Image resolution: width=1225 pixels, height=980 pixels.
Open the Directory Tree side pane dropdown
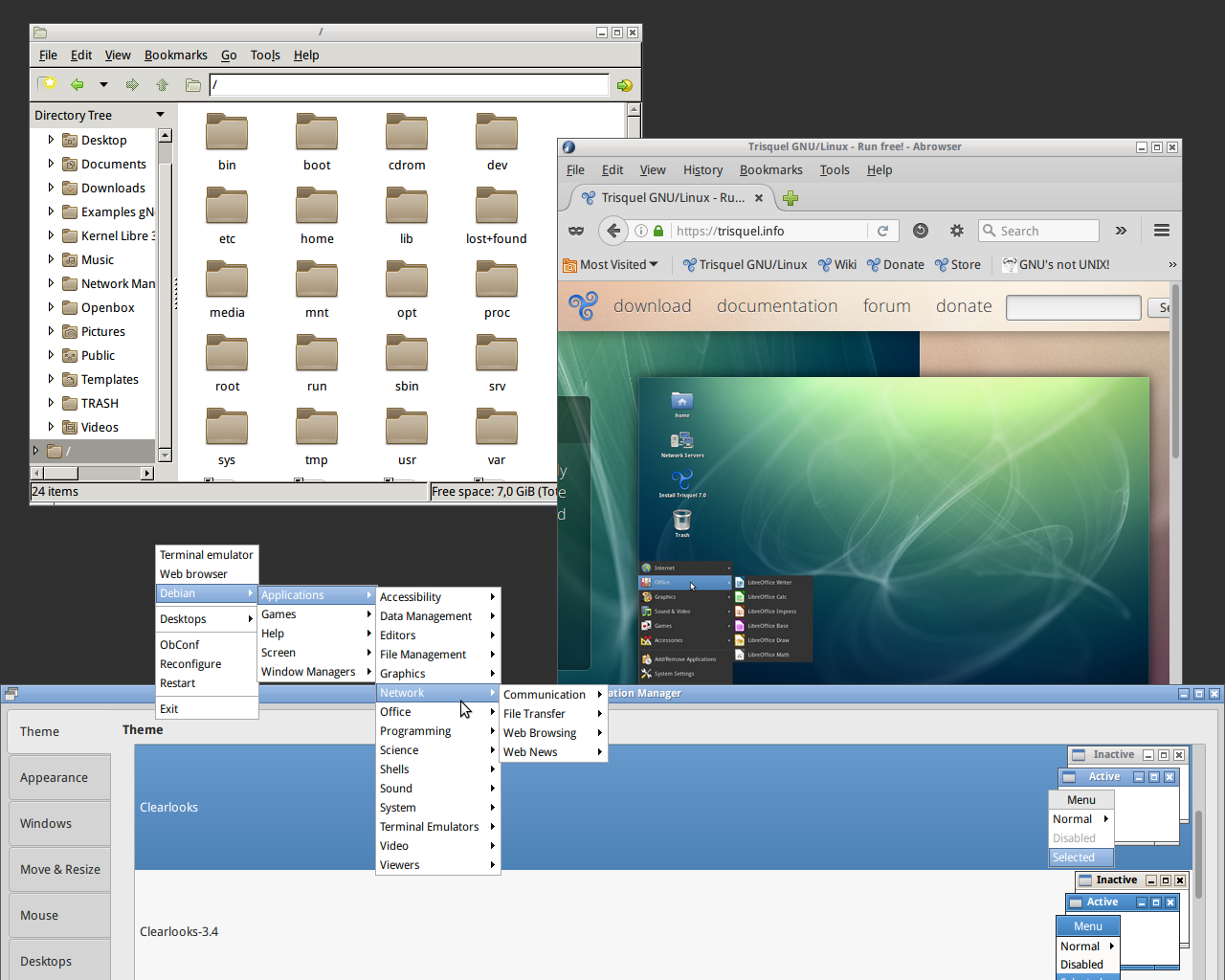pyautogui.click(x=160, y=115)
